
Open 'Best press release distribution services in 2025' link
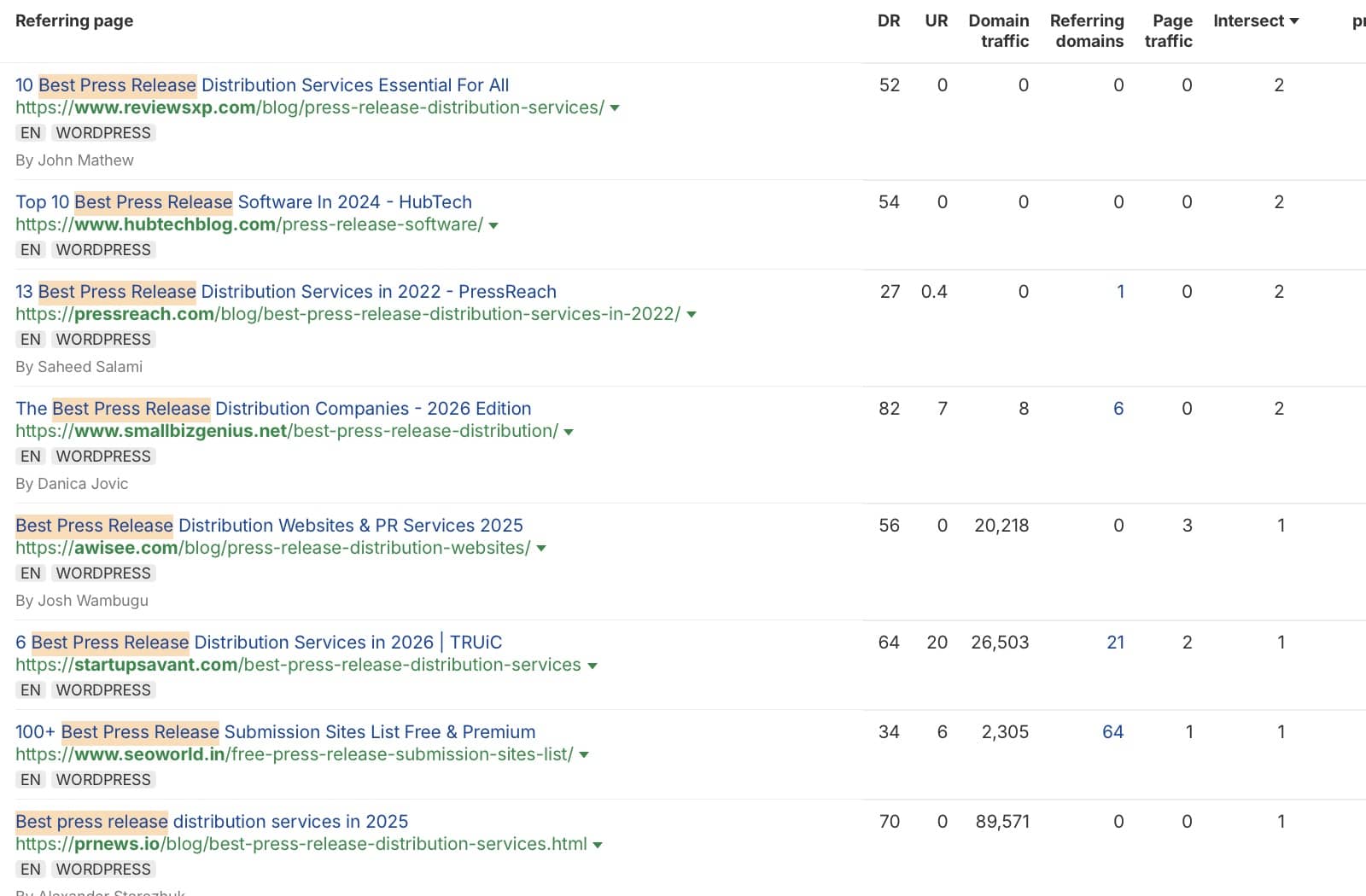[x=212, y=822]
